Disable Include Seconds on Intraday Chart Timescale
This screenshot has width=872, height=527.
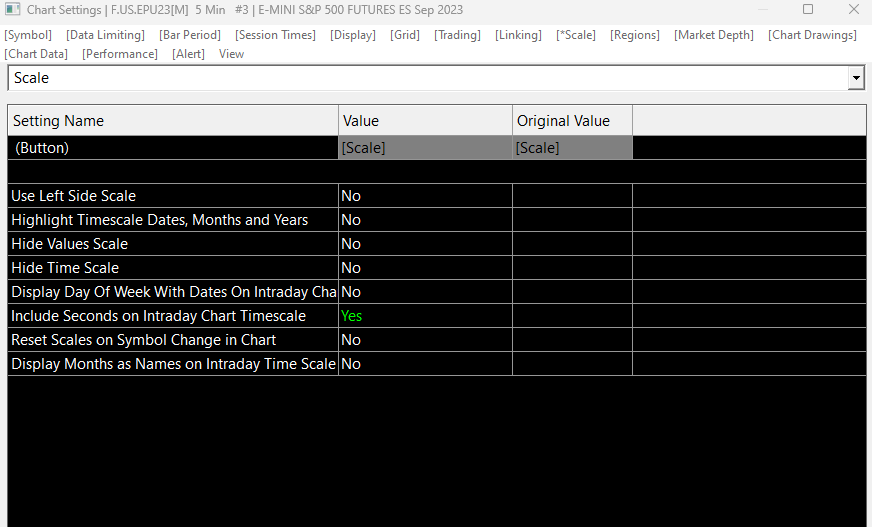tap(425, 316)
